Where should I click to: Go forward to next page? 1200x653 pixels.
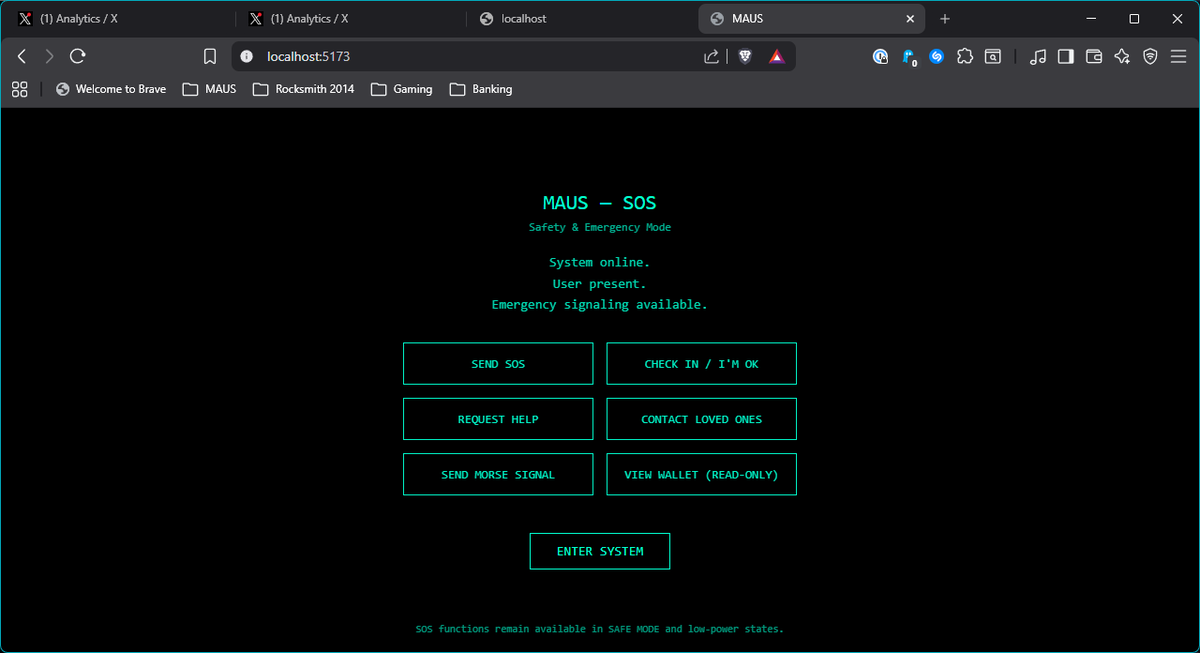50,57
